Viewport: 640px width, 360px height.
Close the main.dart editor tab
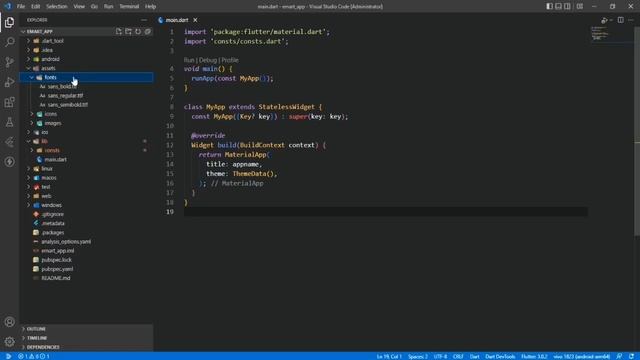pyautogui.click(x=195, y=20)
